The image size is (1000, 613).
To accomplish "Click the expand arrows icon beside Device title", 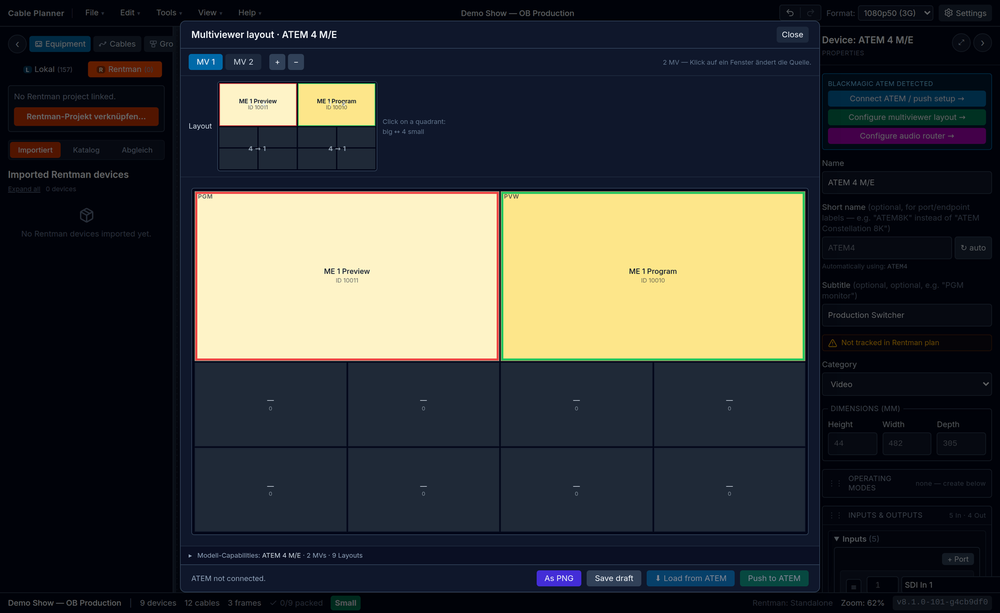I will (x=961, y=43).
